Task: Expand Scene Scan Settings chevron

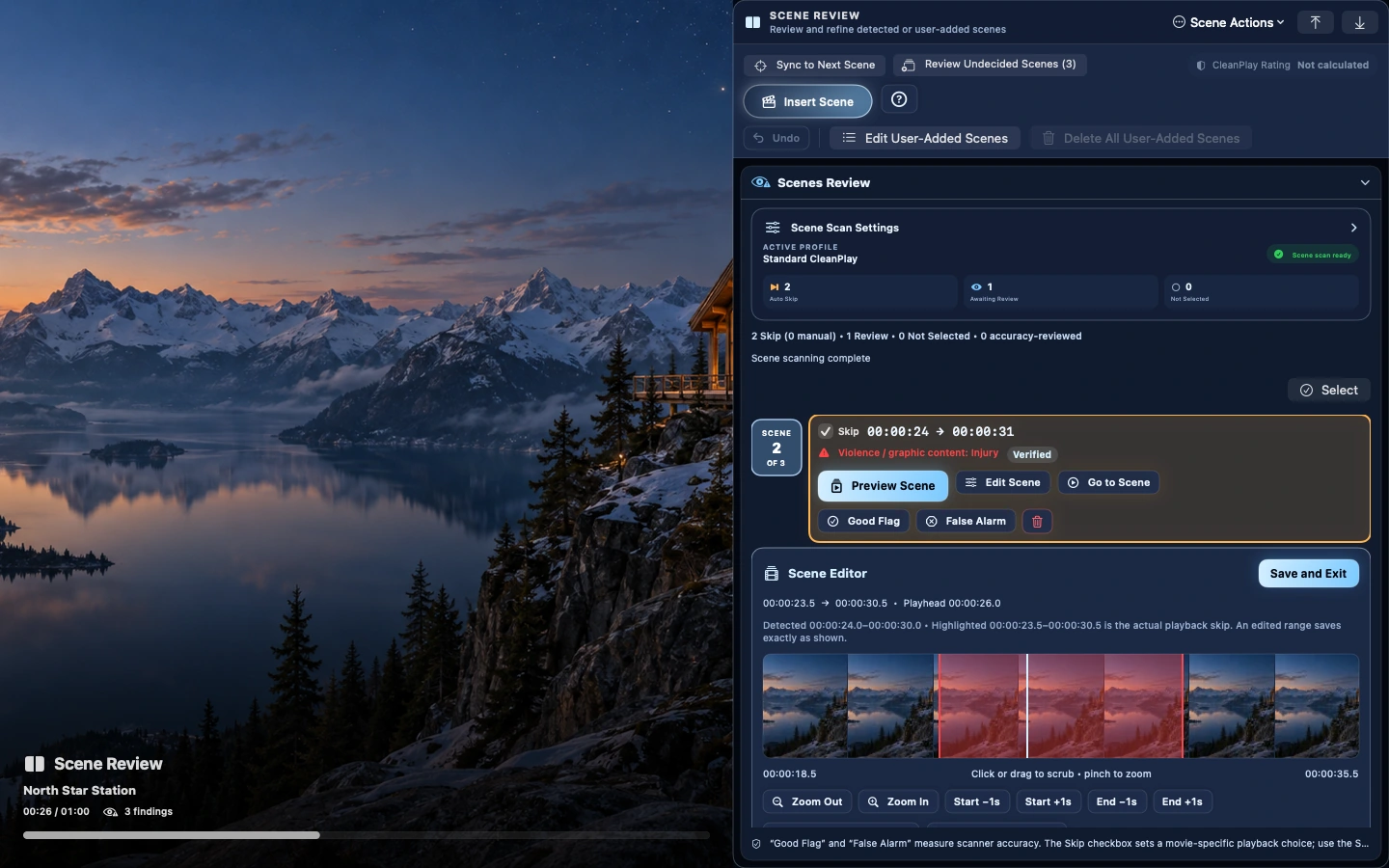Action: point(1353,228)
